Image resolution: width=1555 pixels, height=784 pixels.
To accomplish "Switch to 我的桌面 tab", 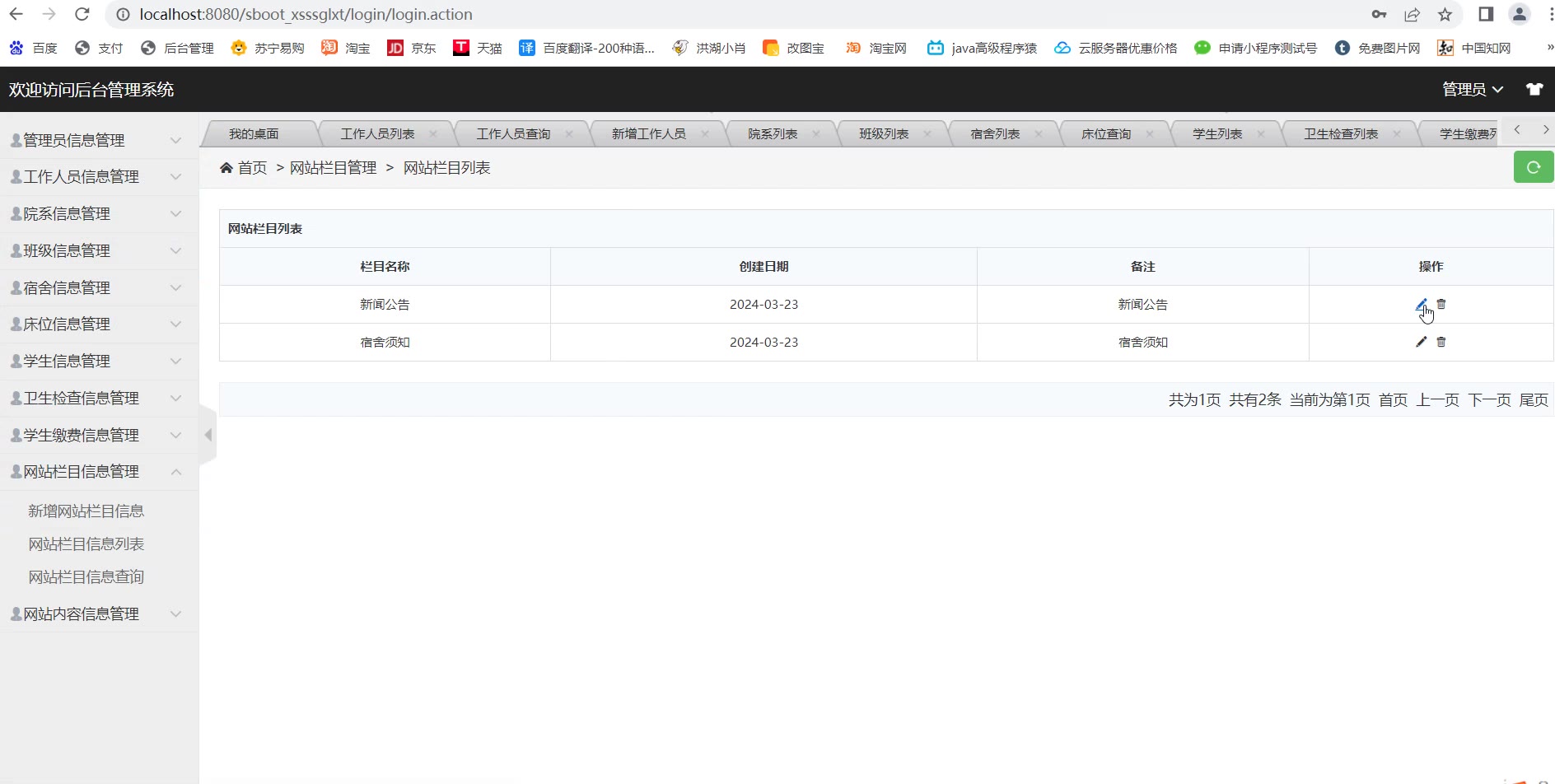I will [x=254, y=133].
